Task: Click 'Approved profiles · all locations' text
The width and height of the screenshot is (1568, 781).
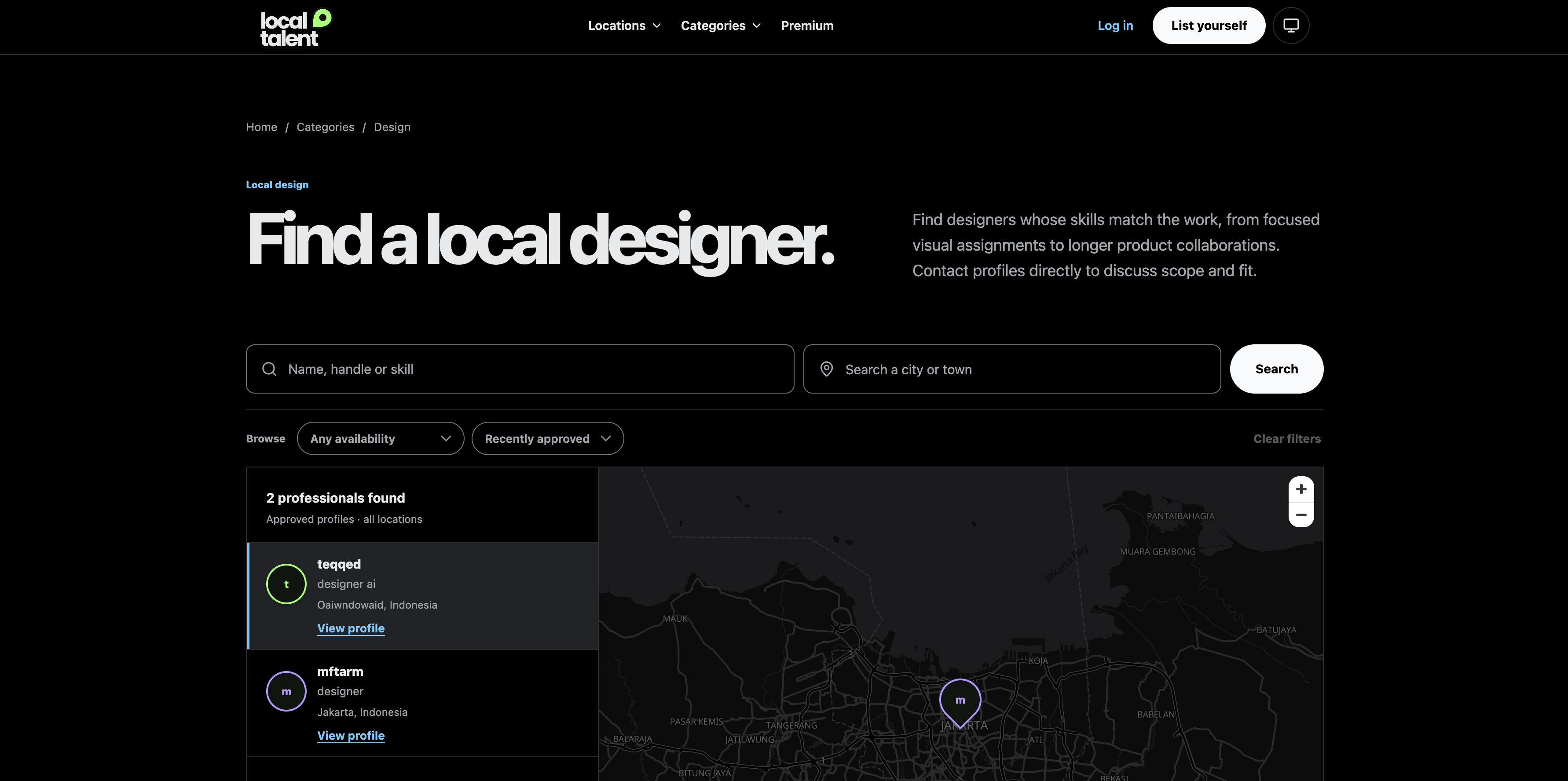Action: (344, 519)
